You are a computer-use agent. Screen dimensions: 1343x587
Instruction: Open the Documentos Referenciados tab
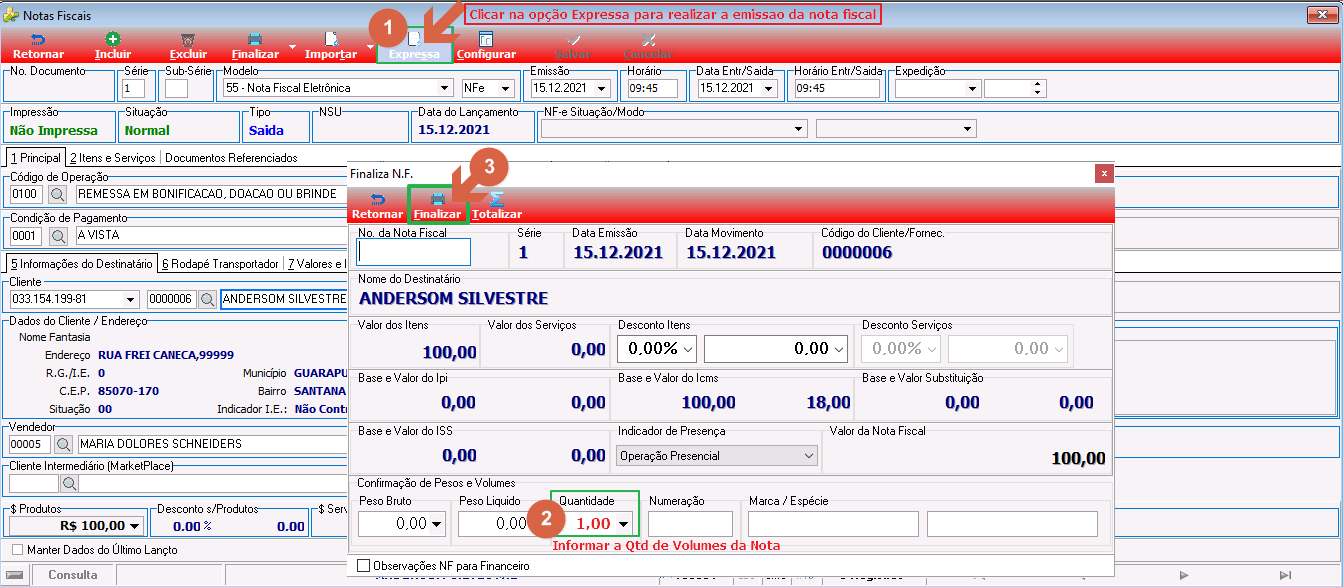[231, 158]
